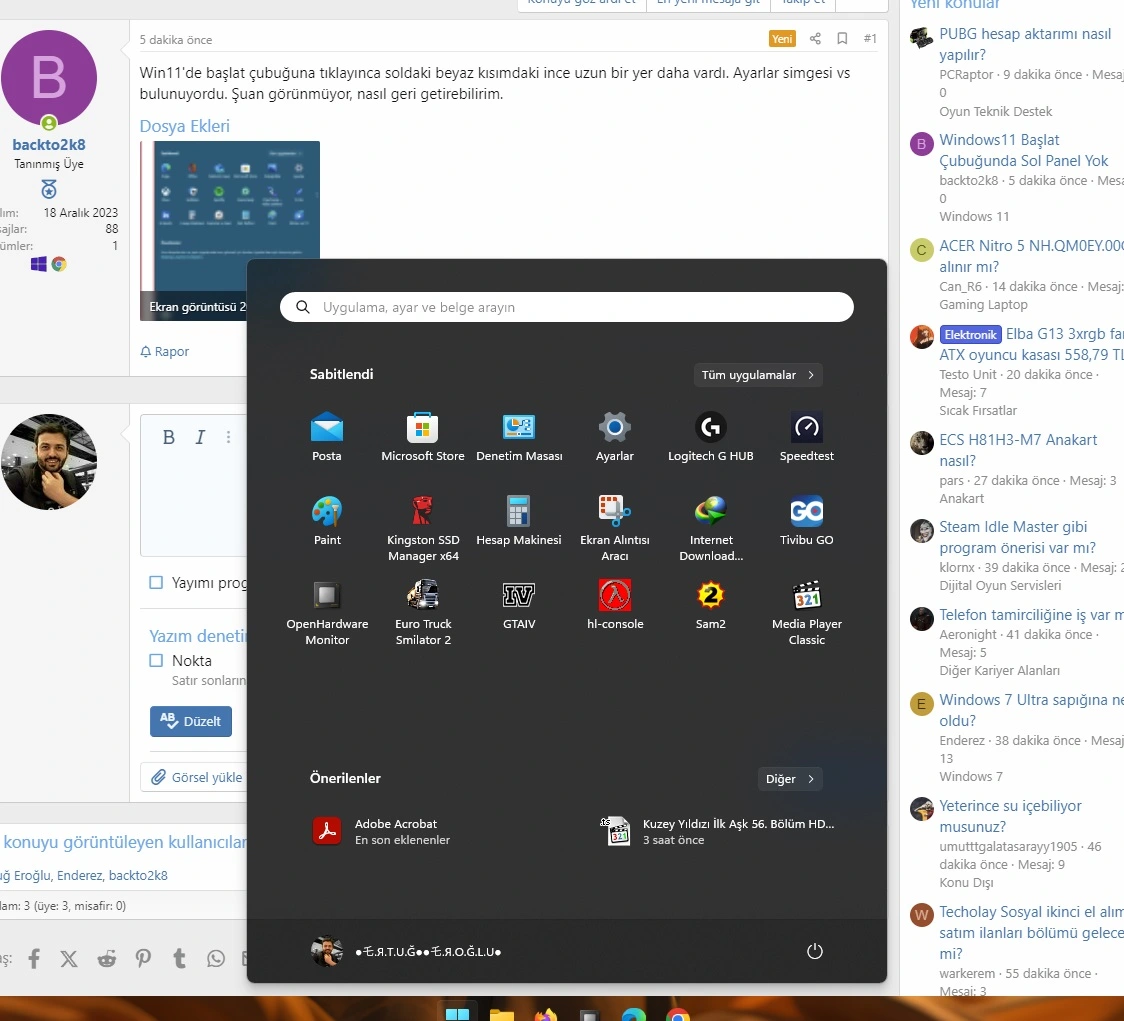Open the user account in Start menu
The width and height of the screenshot is (1124, 1021).
(x=406, y=951)
